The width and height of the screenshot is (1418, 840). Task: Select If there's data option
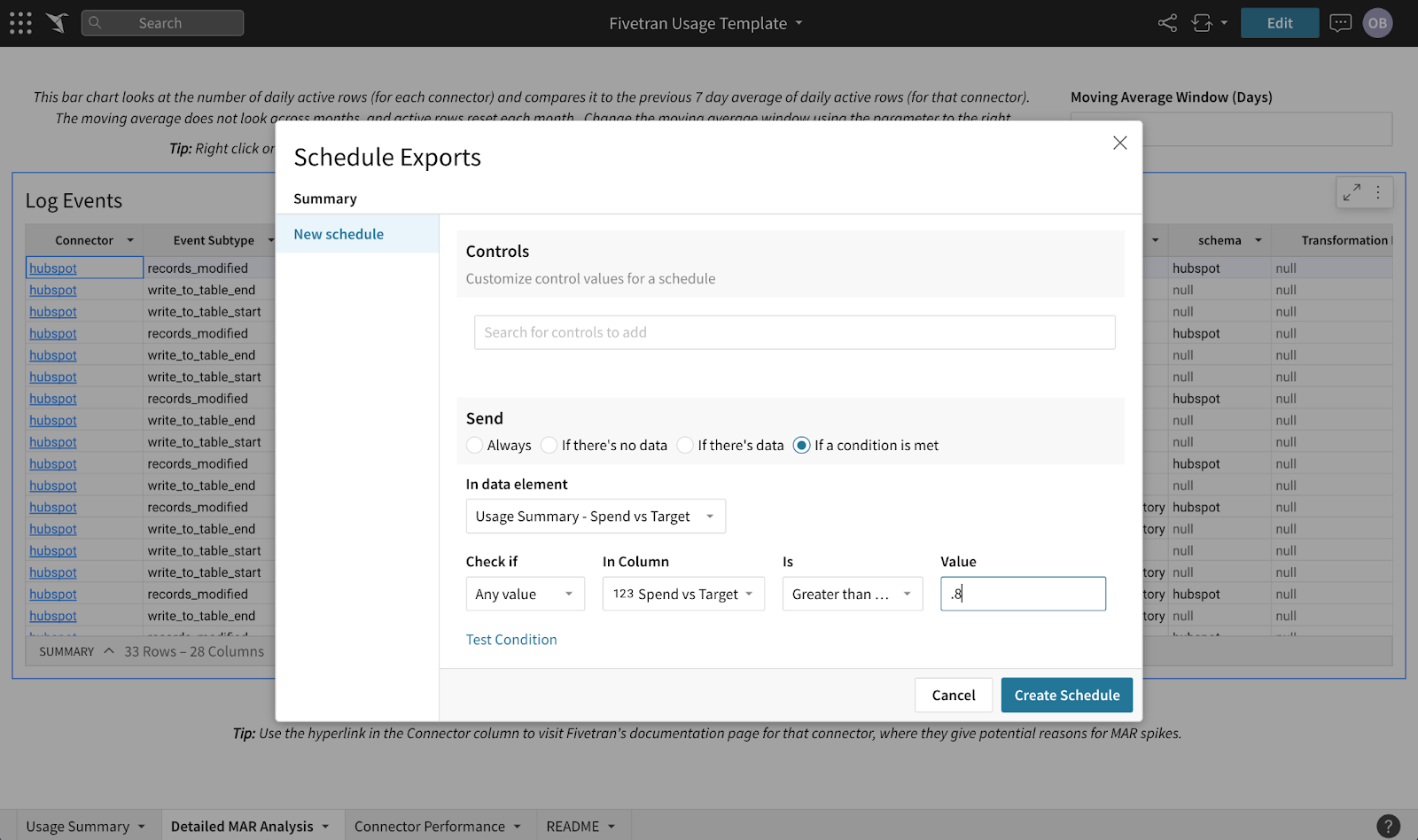click(x=684, y=445)
